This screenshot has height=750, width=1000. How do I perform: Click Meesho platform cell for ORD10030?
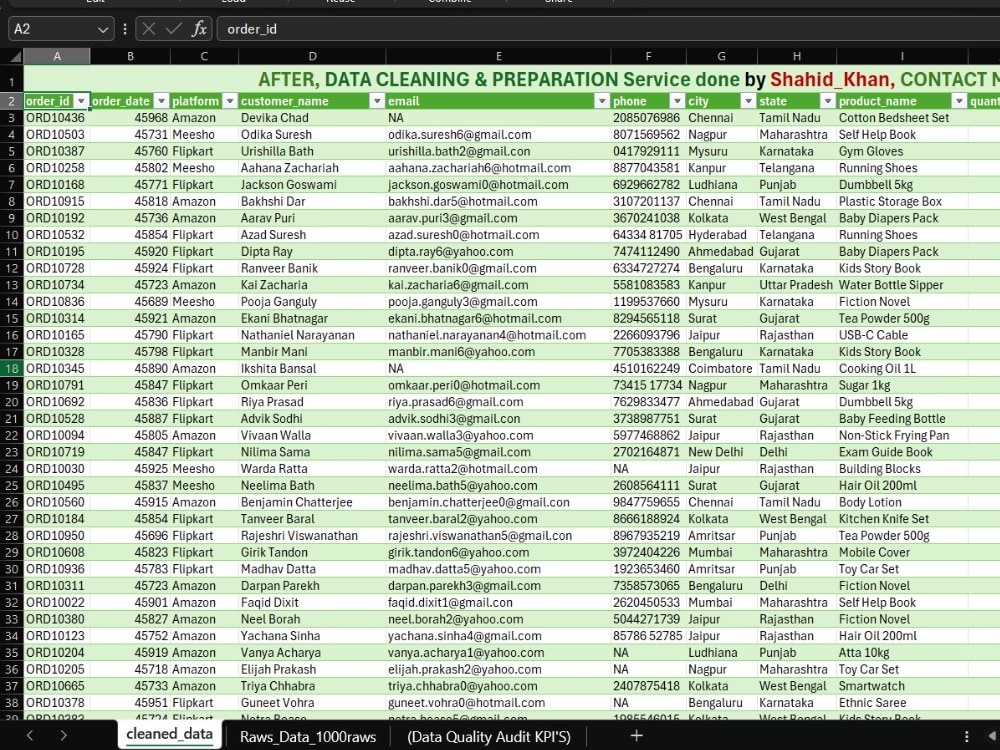[x=204, y=468]
